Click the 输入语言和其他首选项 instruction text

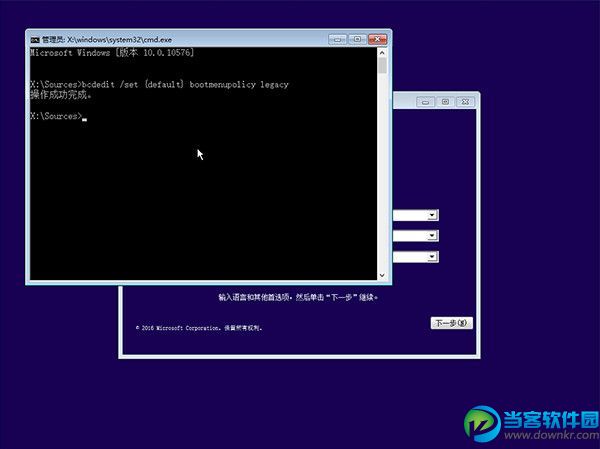click(298, 297)
